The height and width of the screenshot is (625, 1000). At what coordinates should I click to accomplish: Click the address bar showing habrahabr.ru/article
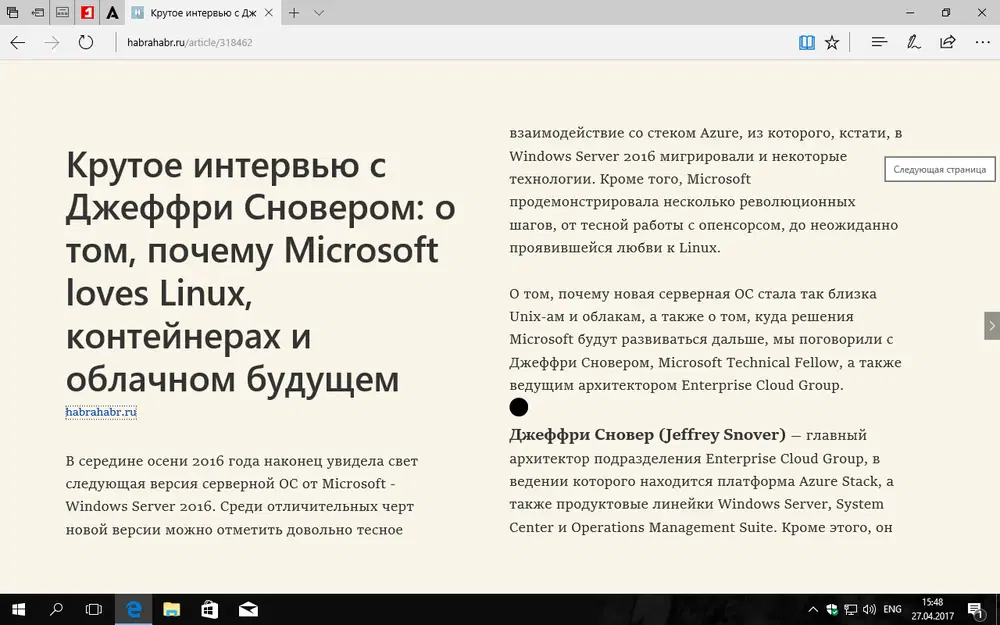[190, 42]
